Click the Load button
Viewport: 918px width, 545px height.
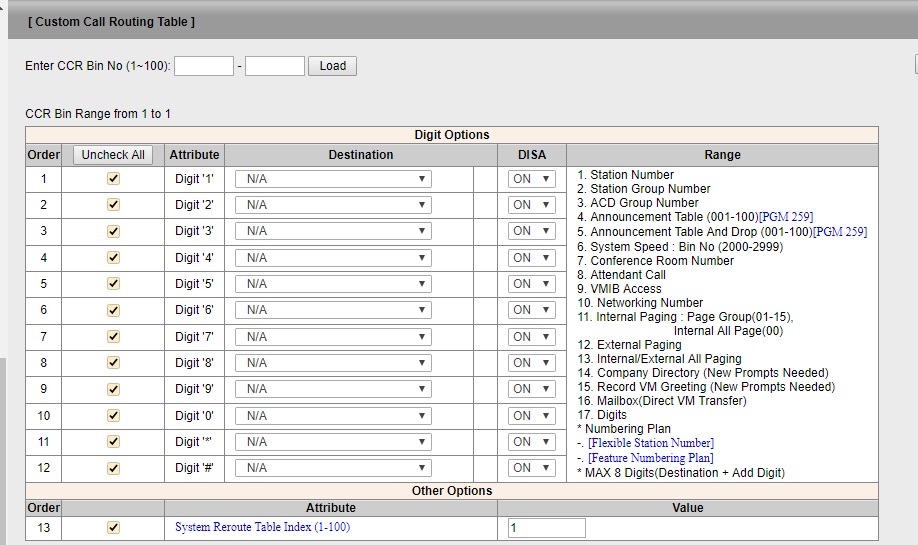click(332, 66)
